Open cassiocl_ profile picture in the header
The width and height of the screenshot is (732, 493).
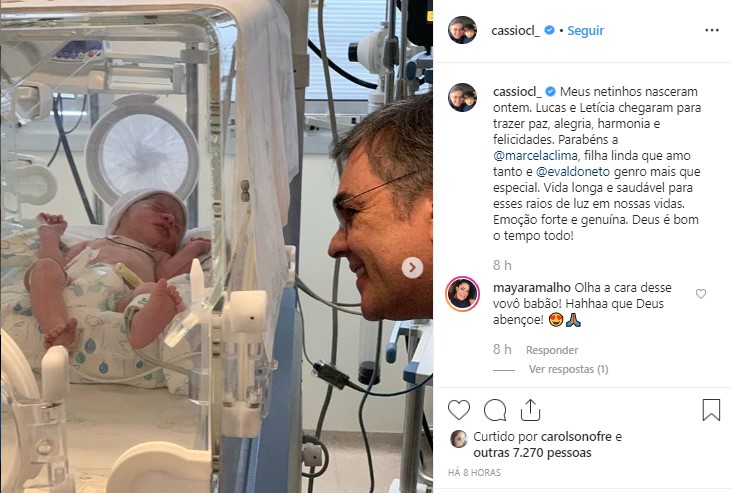[x=462, y=30]
